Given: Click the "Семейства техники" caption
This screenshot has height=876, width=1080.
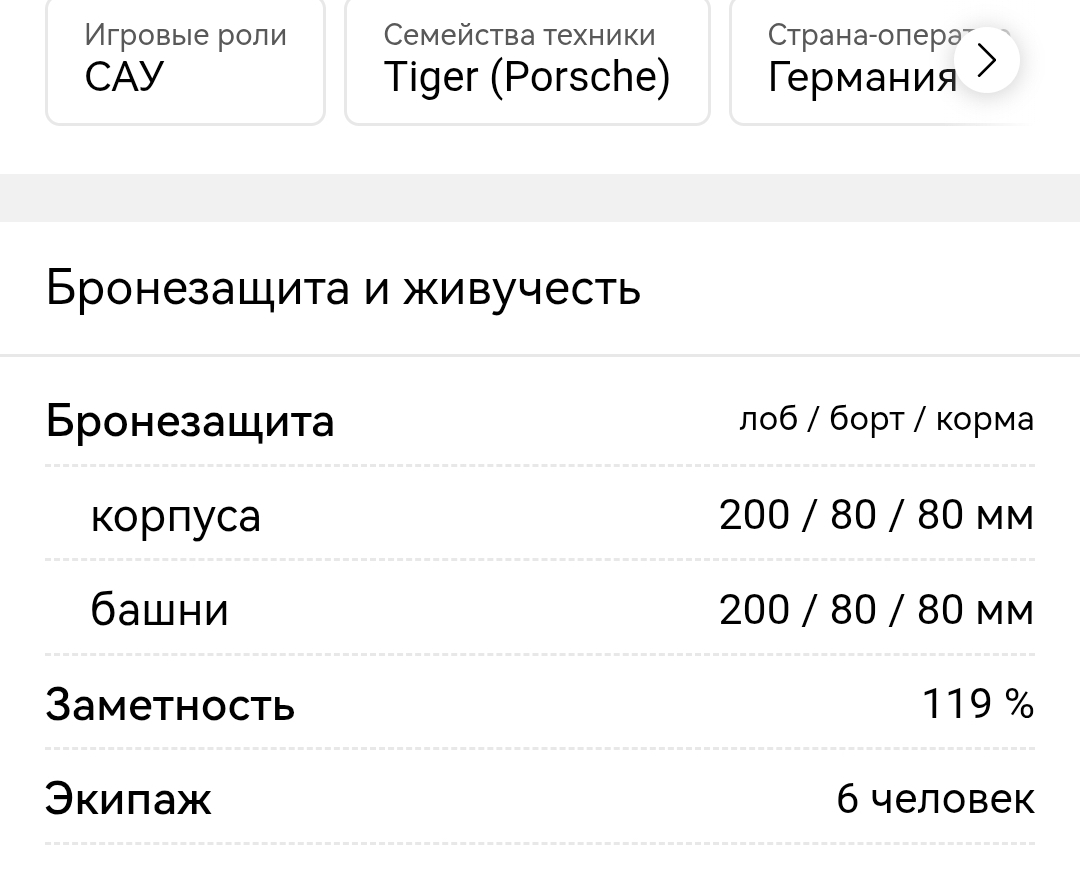Looking at the screenshot, I should (519, 35).
